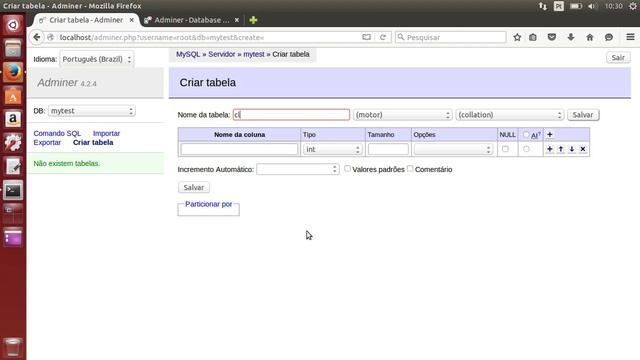640x360 pixels.
Task: Open System Settings from the dock
Action: click(x=13, y=143)
